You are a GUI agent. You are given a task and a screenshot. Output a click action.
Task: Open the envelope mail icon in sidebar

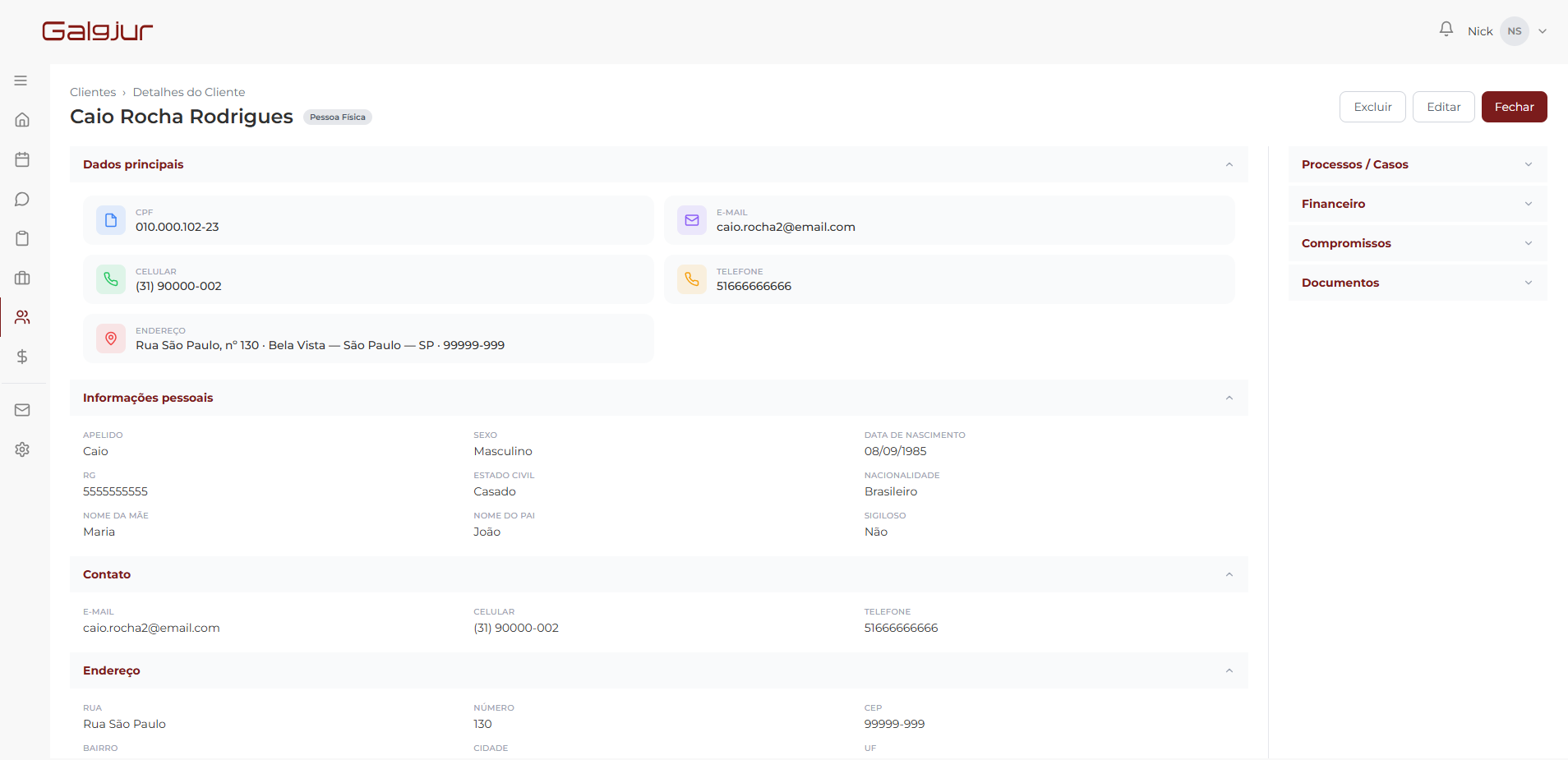(x=22, y=410)
